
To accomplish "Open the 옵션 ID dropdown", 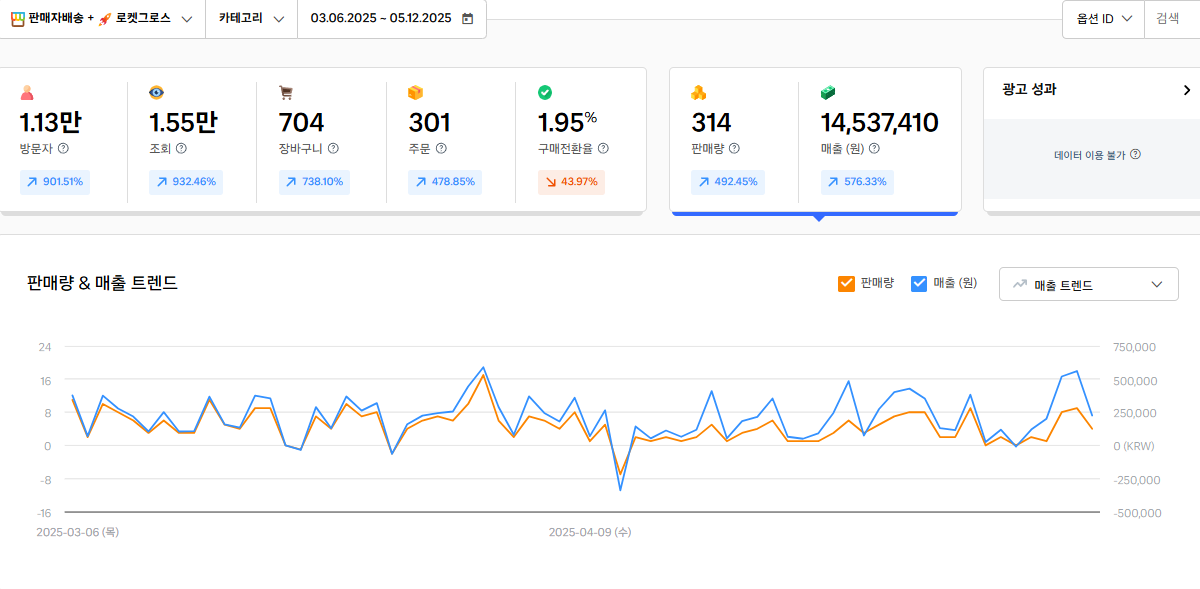I will point(1103,19).
